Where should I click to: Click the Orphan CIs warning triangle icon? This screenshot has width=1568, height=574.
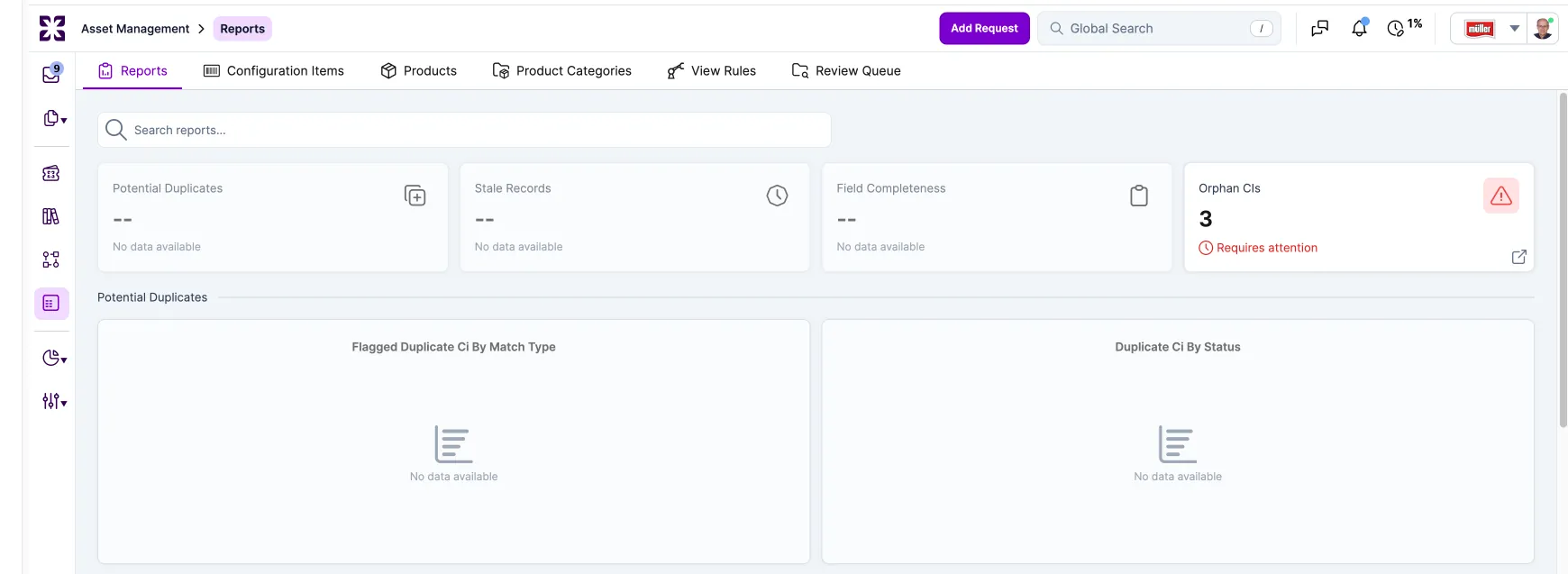coord(1501,196)
